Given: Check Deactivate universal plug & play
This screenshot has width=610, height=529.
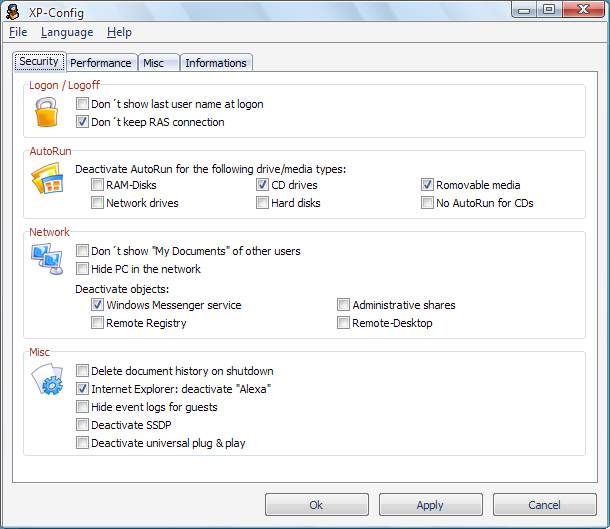Looking at the screenshot, I should click(x=83, y=443).
